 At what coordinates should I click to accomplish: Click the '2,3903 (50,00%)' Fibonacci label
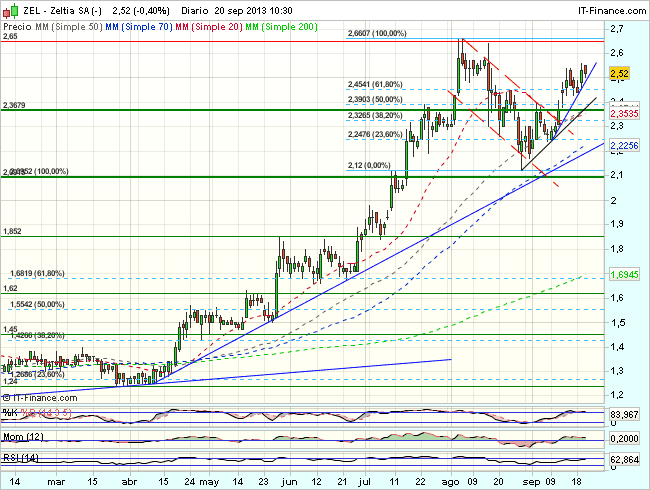pos(375,99)
